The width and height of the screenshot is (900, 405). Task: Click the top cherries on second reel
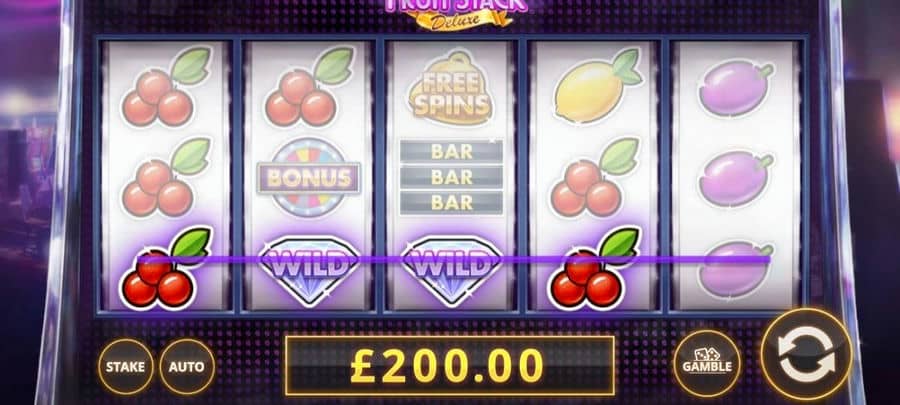[x=308, y=87]
